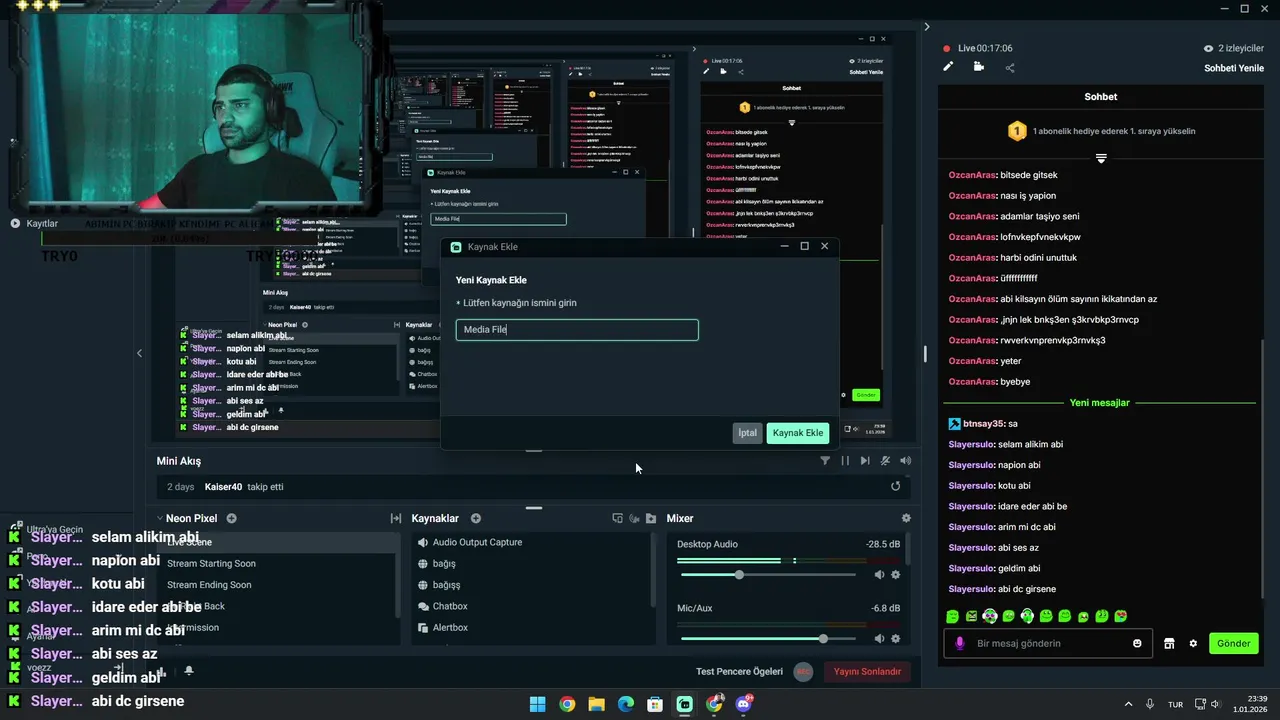Viewport: 1280px width, 720px height.
Task: Send the chat message with Gönder
Action: pos(1233,644)
